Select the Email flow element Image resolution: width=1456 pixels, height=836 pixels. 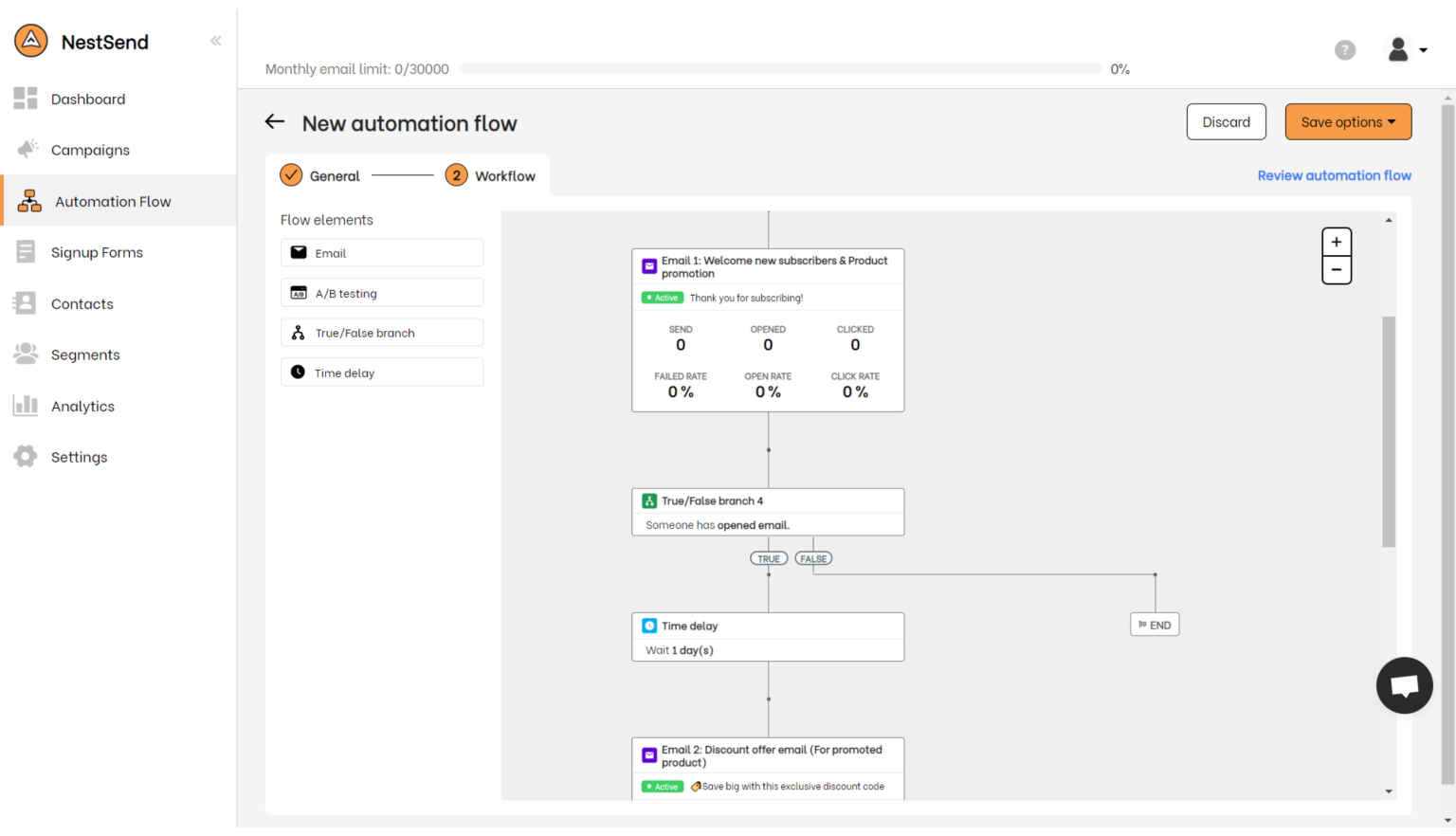click(x=382, y=253)
